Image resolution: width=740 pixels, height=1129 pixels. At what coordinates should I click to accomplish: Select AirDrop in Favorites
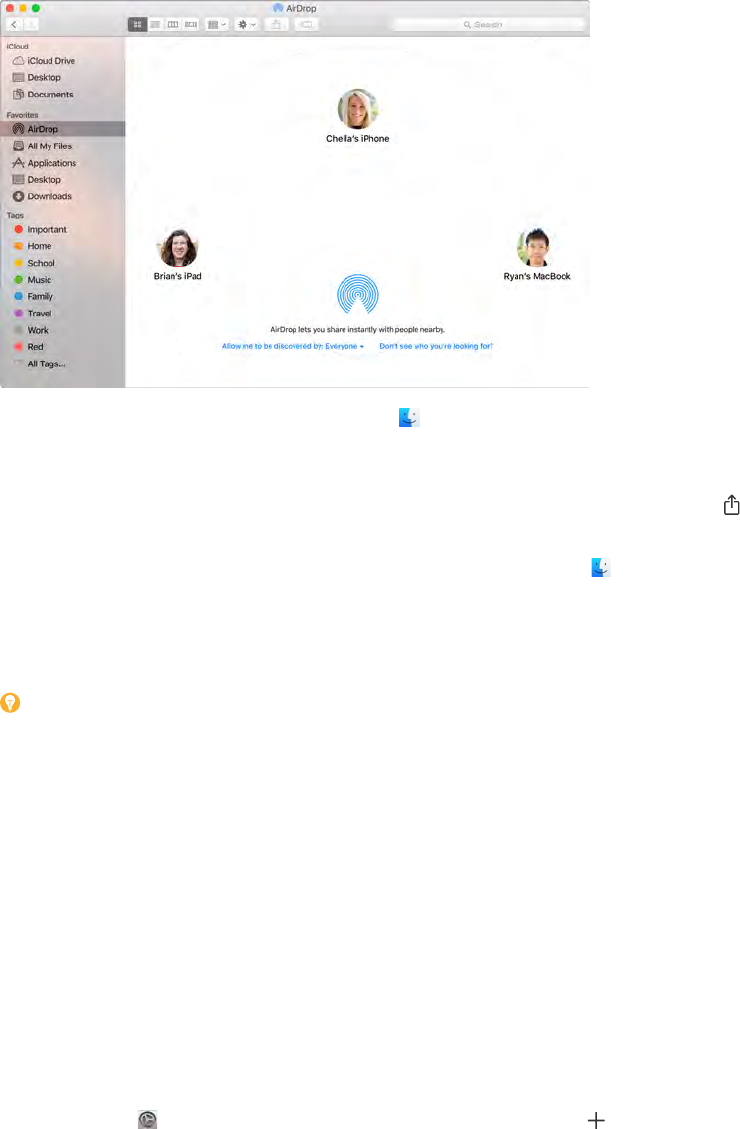63,129
